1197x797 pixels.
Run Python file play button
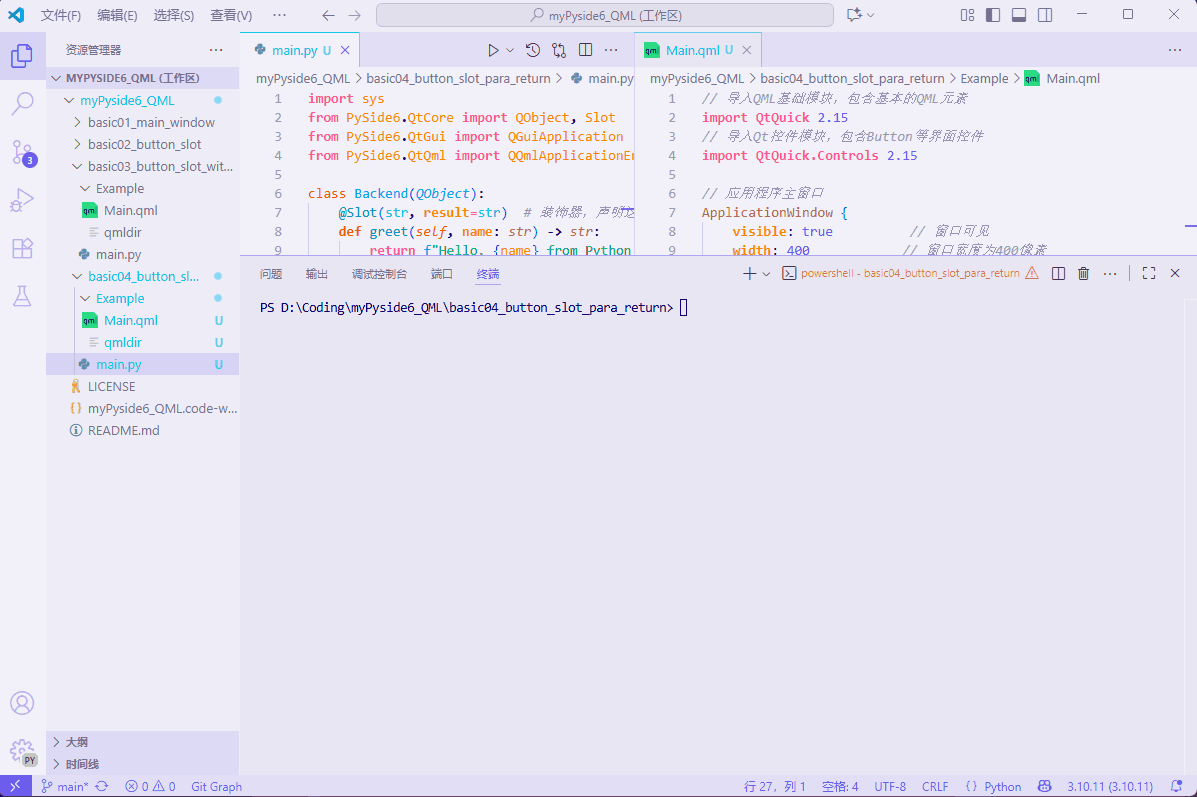[x=493, y=50]
